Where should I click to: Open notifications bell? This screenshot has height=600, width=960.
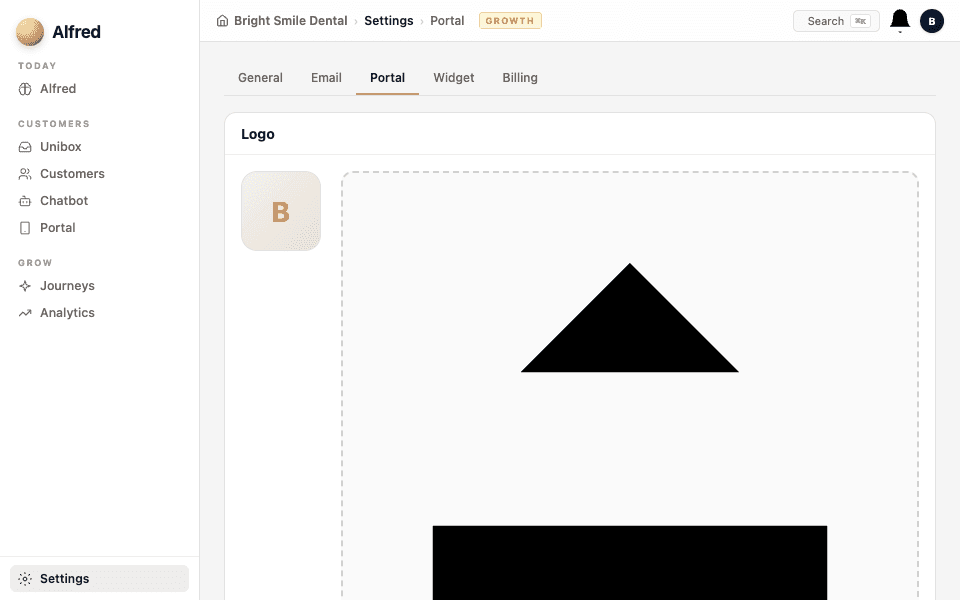(899, 21)
